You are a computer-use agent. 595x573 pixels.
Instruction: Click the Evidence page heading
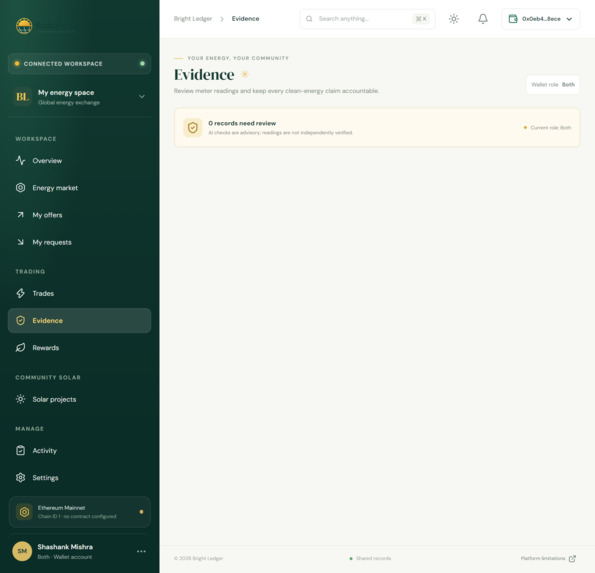tap(204, 75)
